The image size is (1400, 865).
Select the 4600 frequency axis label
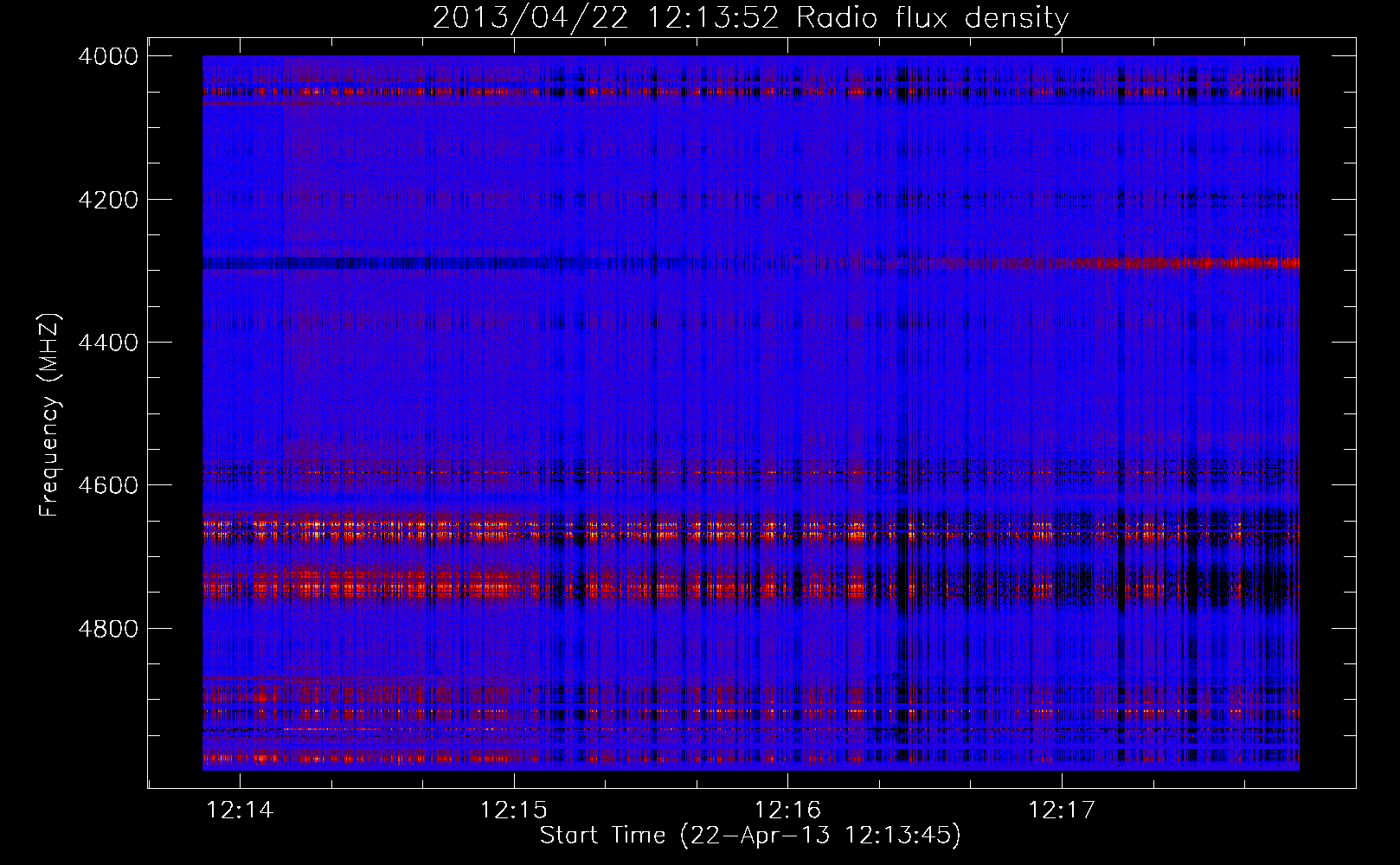point(108,485)
